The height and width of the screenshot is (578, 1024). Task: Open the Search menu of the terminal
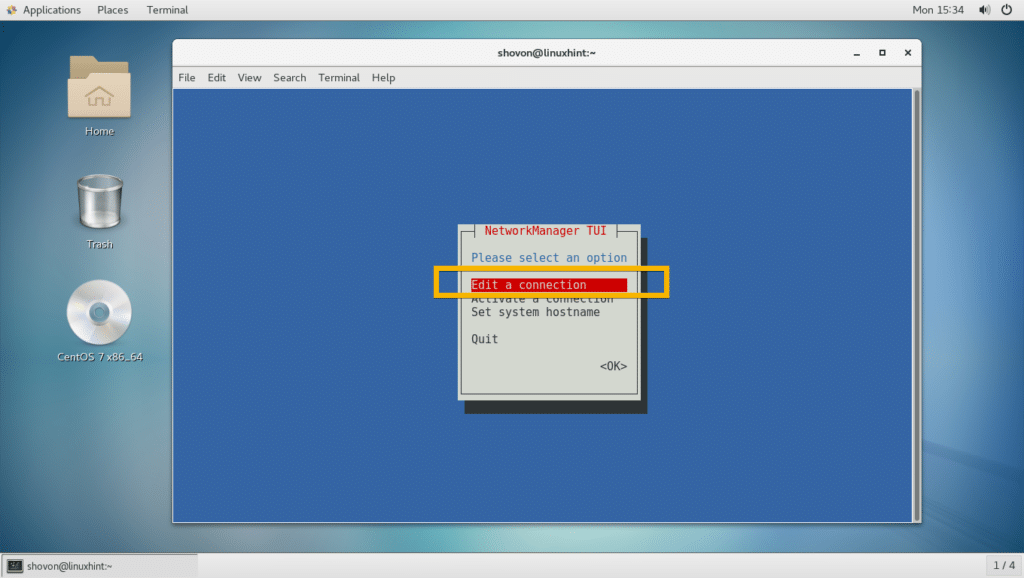(x=289, y=77)
